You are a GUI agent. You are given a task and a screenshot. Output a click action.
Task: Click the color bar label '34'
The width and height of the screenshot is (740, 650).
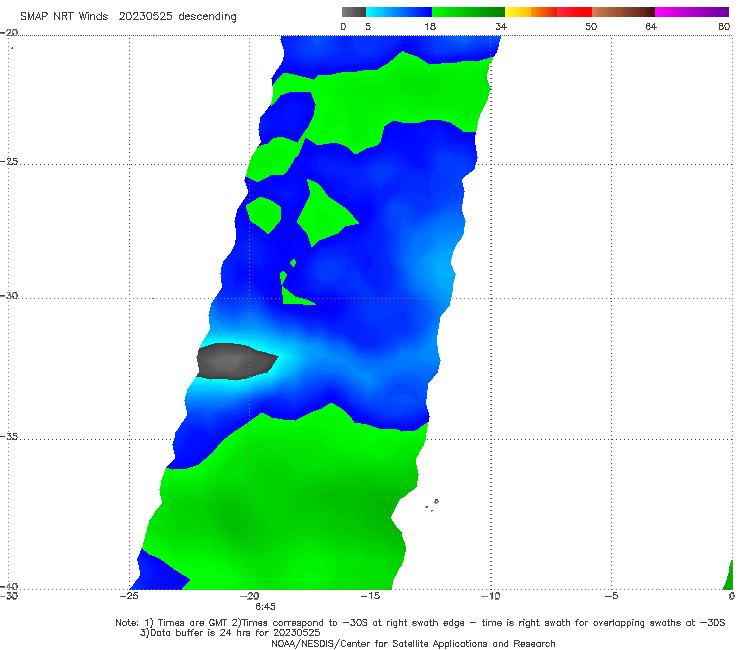(501, 27)
